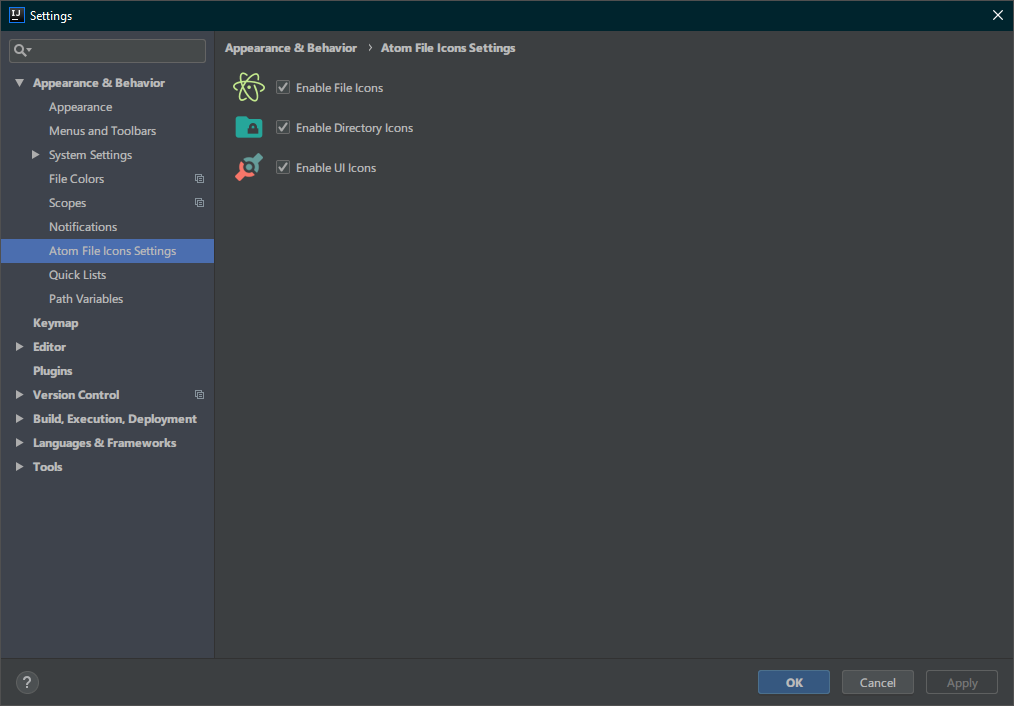1014x706 pixels.
Task: Open the File Colors settings page
Action: click(76, 179)
